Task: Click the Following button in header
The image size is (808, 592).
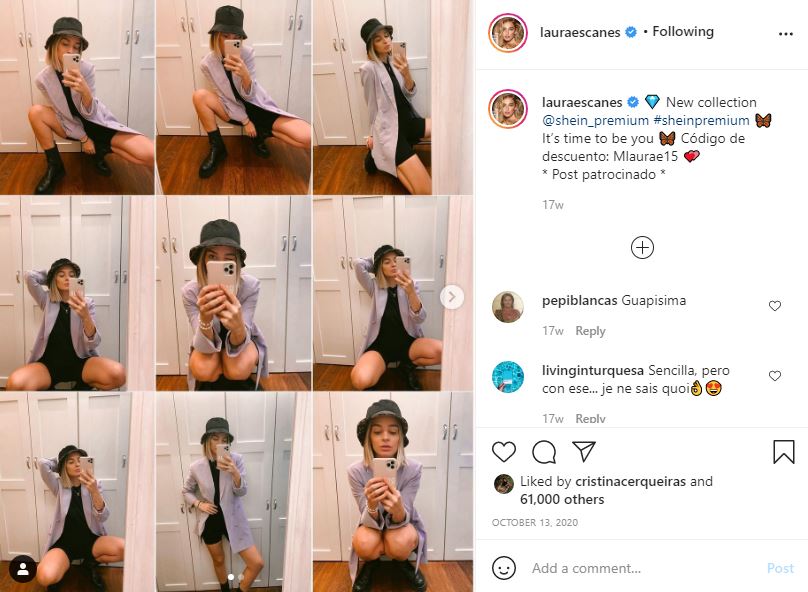Action: (x=683, y=32)
